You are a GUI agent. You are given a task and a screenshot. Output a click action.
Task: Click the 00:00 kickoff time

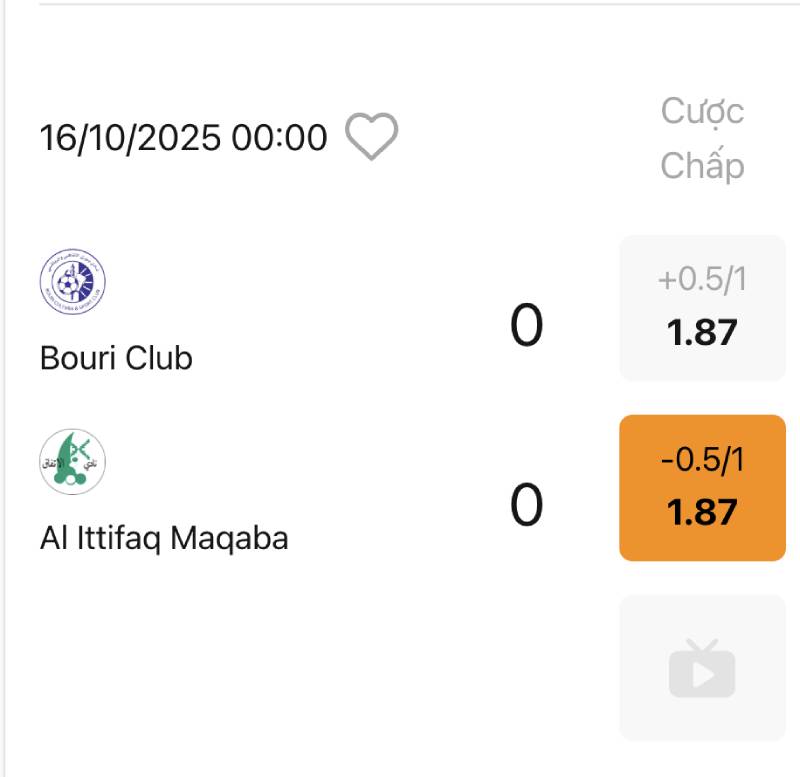(x=279, y=138)
